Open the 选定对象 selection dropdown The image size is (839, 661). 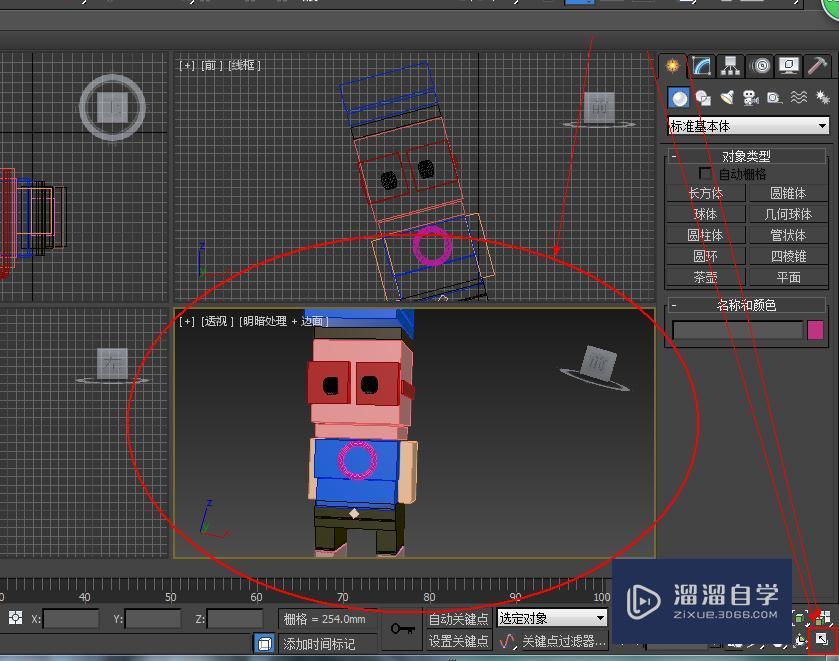tap(550, 618)
